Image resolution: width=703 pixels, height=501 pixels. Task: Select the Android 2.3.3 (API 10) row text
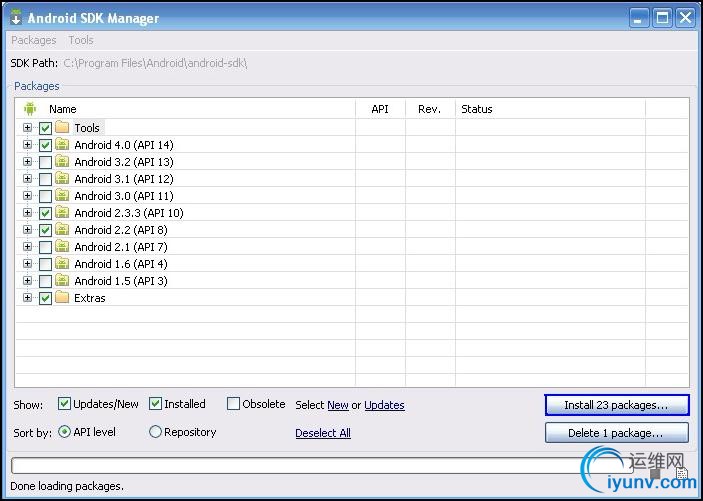(x=129, y=213)
